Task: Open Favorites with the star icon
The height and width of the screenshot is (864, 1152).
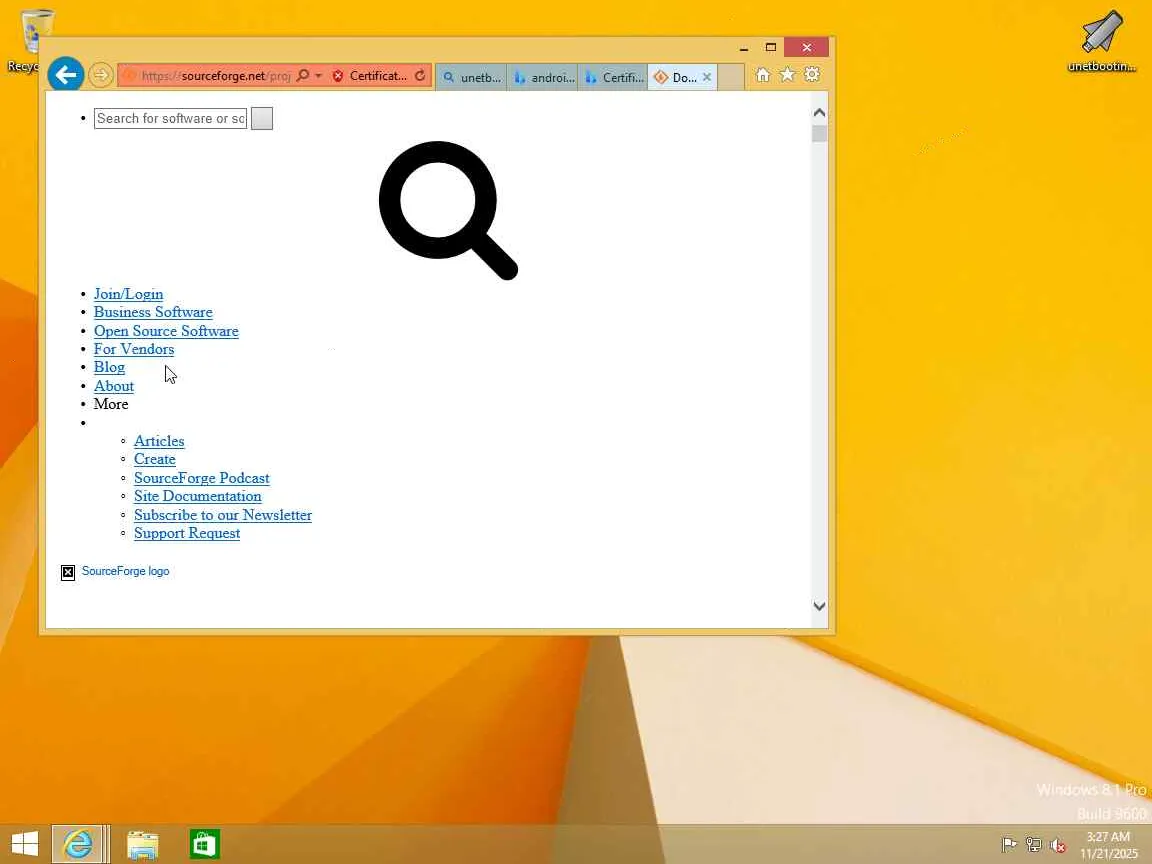Action: click(788, 74)
